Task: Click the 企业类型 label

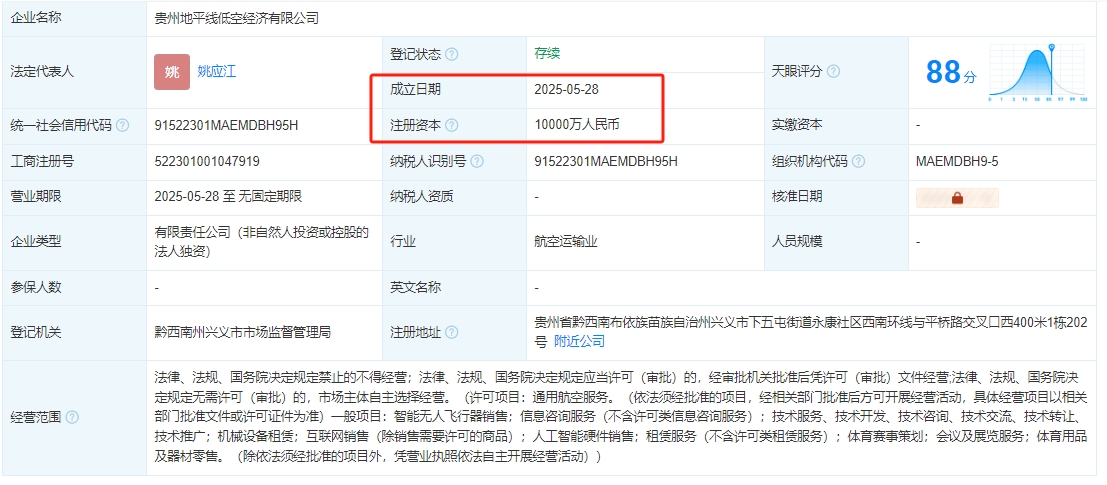Action: click(36, 241)
